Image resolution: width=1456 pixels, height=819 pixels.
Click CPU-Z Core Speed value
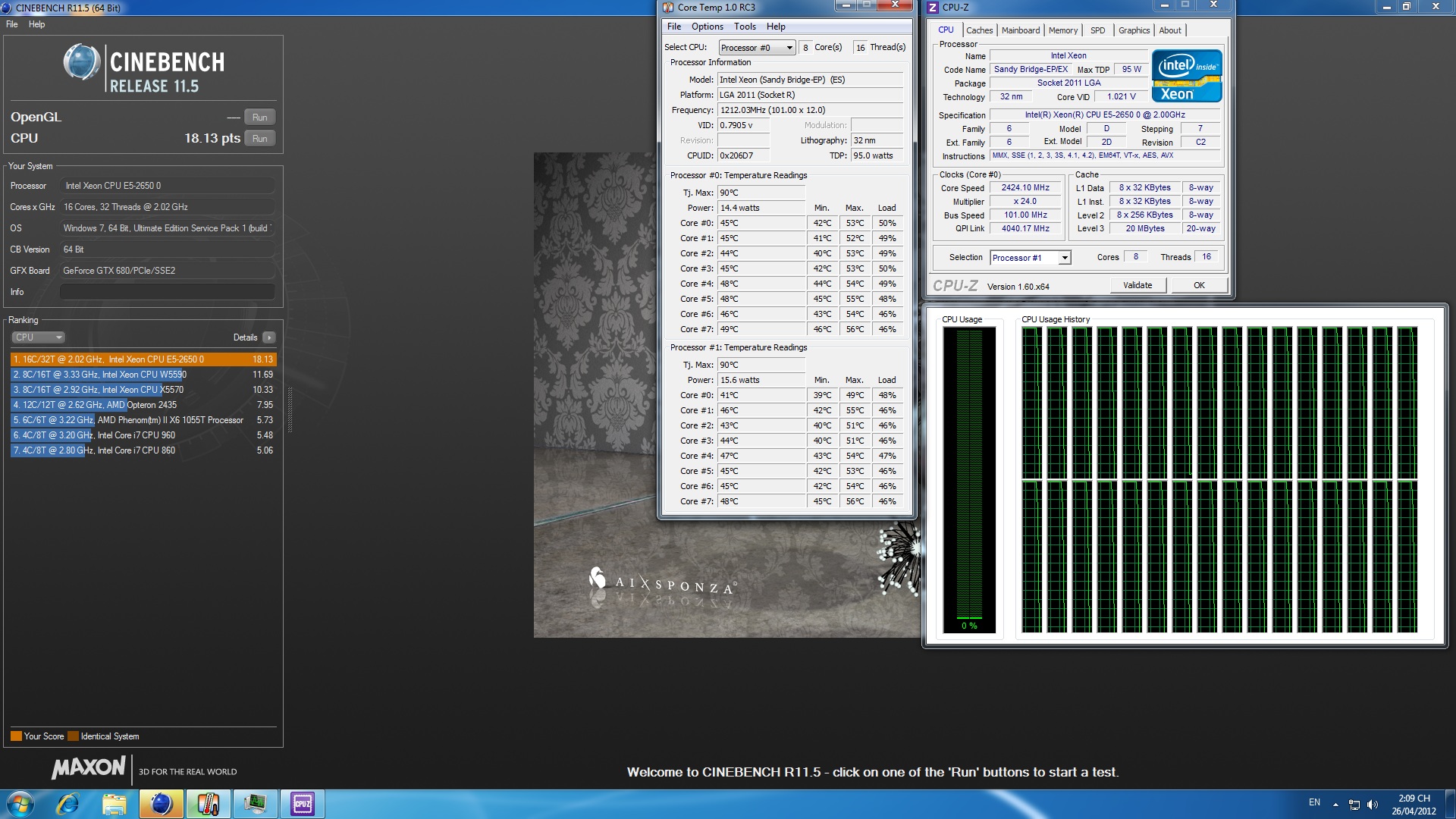tap(1025, 188)
